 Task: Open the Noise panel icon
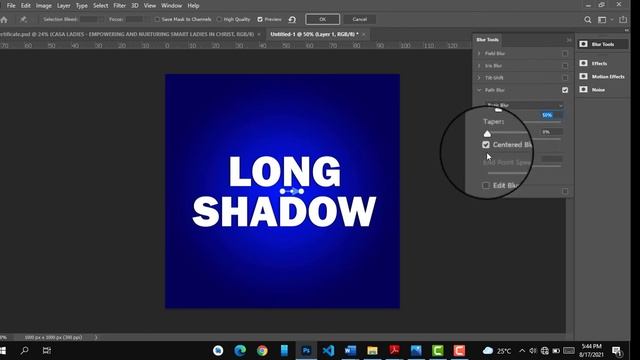pos(584,89)
